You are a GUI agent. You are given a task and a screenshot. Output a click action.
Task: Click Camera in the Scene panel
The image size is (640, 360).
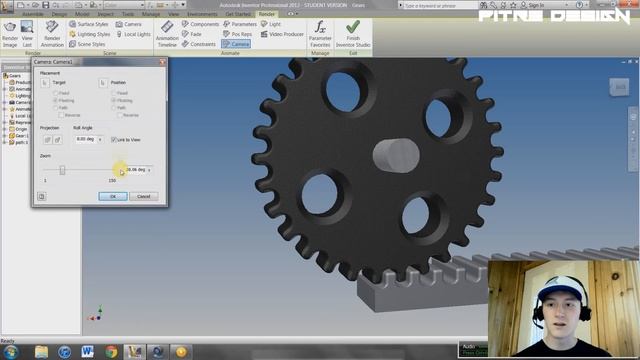[x=129, y=24]
